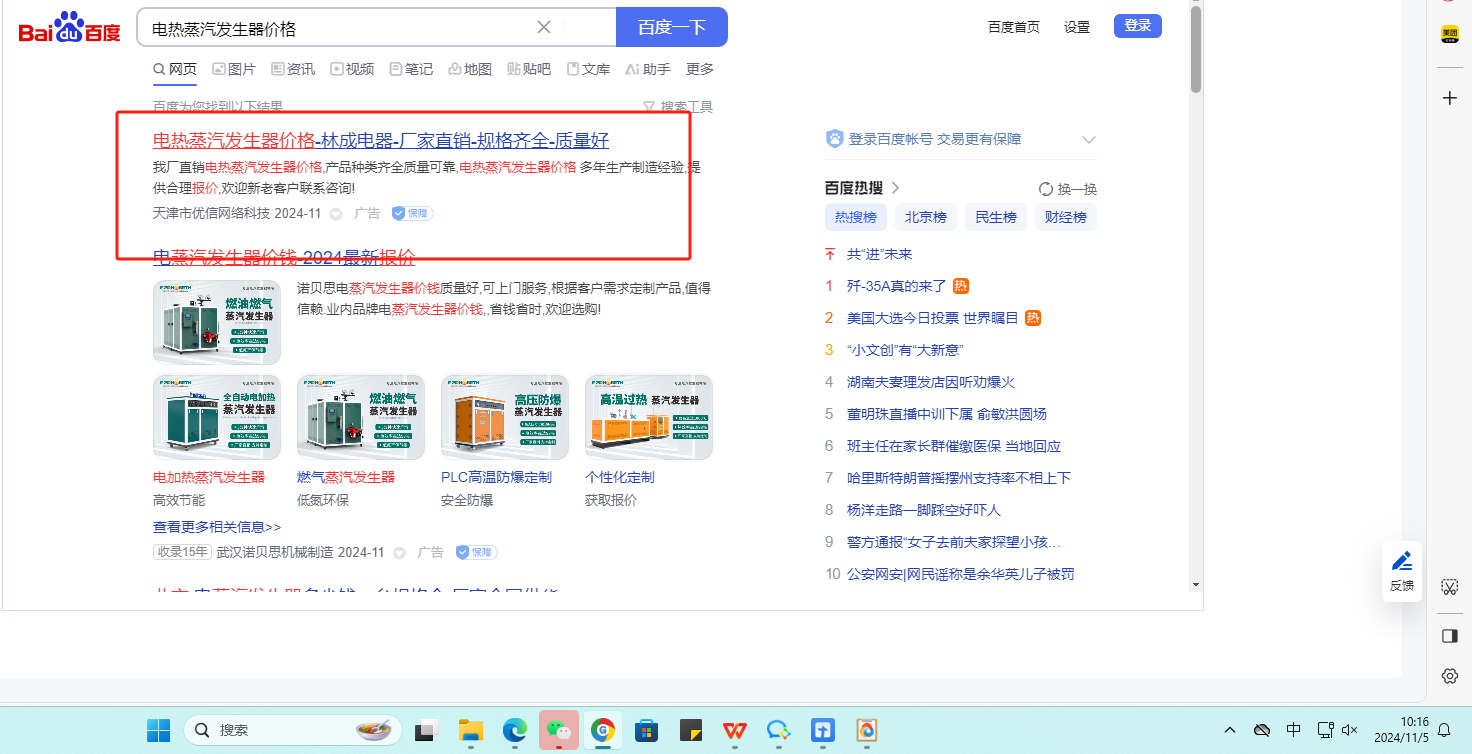Click the page vertical scrollbar thumb
Viewport: 1472px width, 754px height.
coord(1196,50)
